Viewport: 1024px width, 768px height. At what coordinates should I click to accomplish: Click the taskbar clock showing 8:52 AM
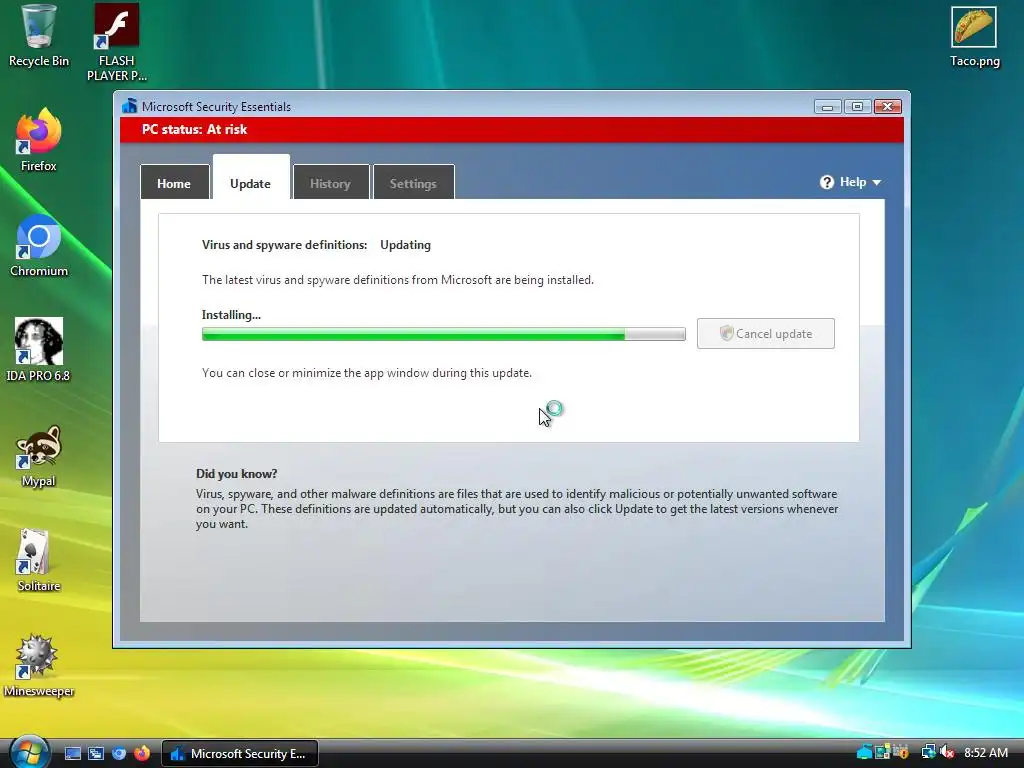(x=986, y=753)
